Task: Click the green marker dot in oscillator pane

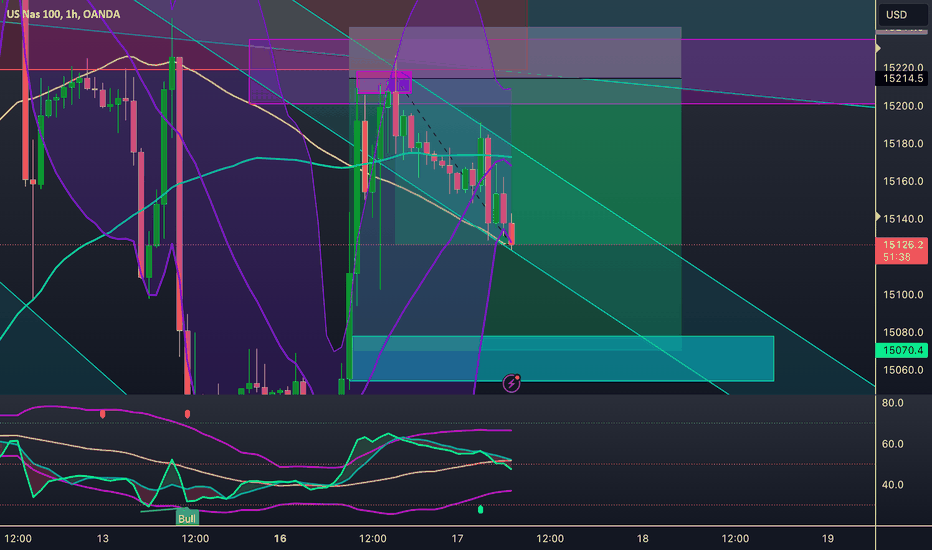Action: pos(480,510)
